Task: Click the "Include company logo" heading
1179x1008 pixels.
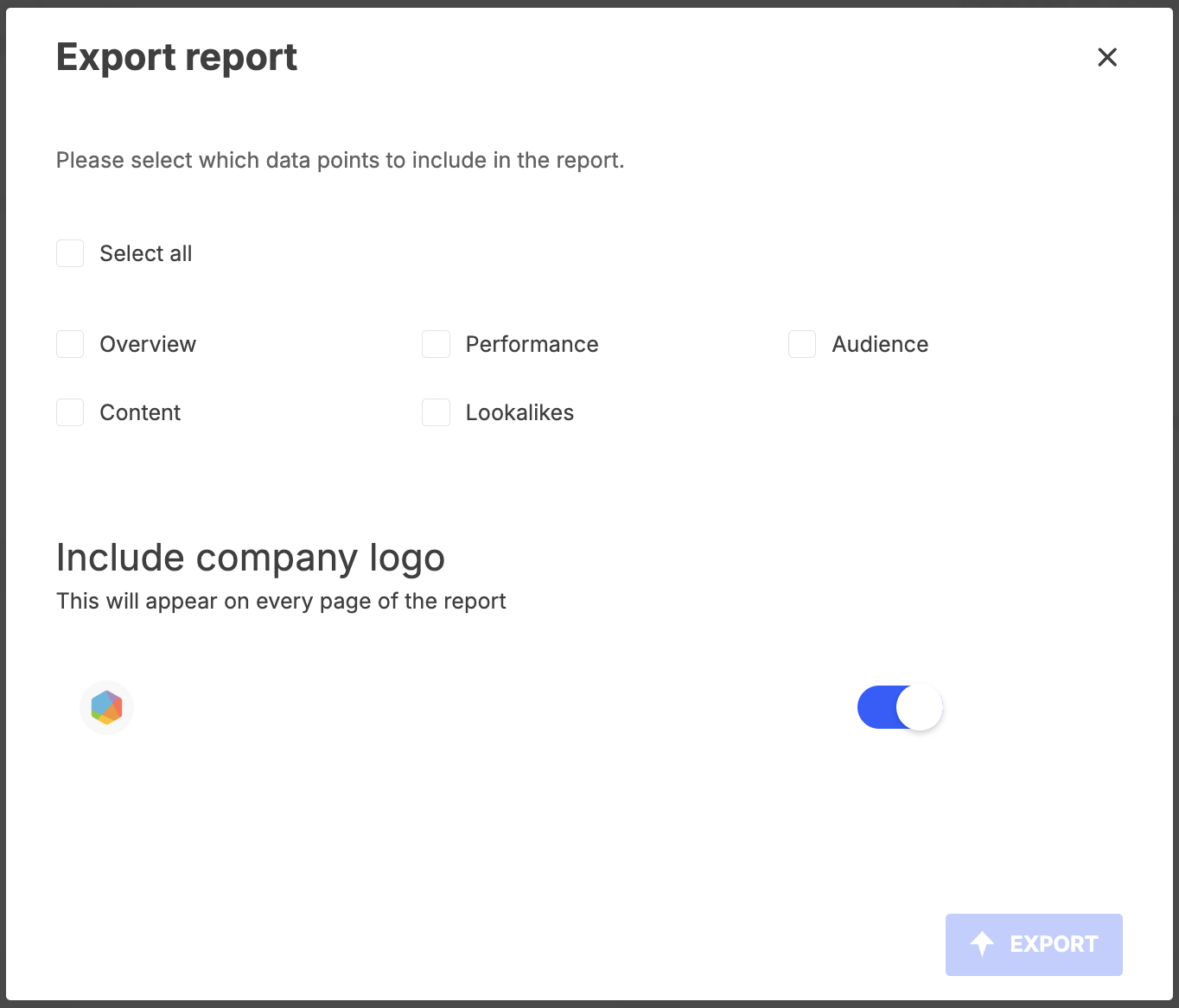Action: tap(251, 558)
